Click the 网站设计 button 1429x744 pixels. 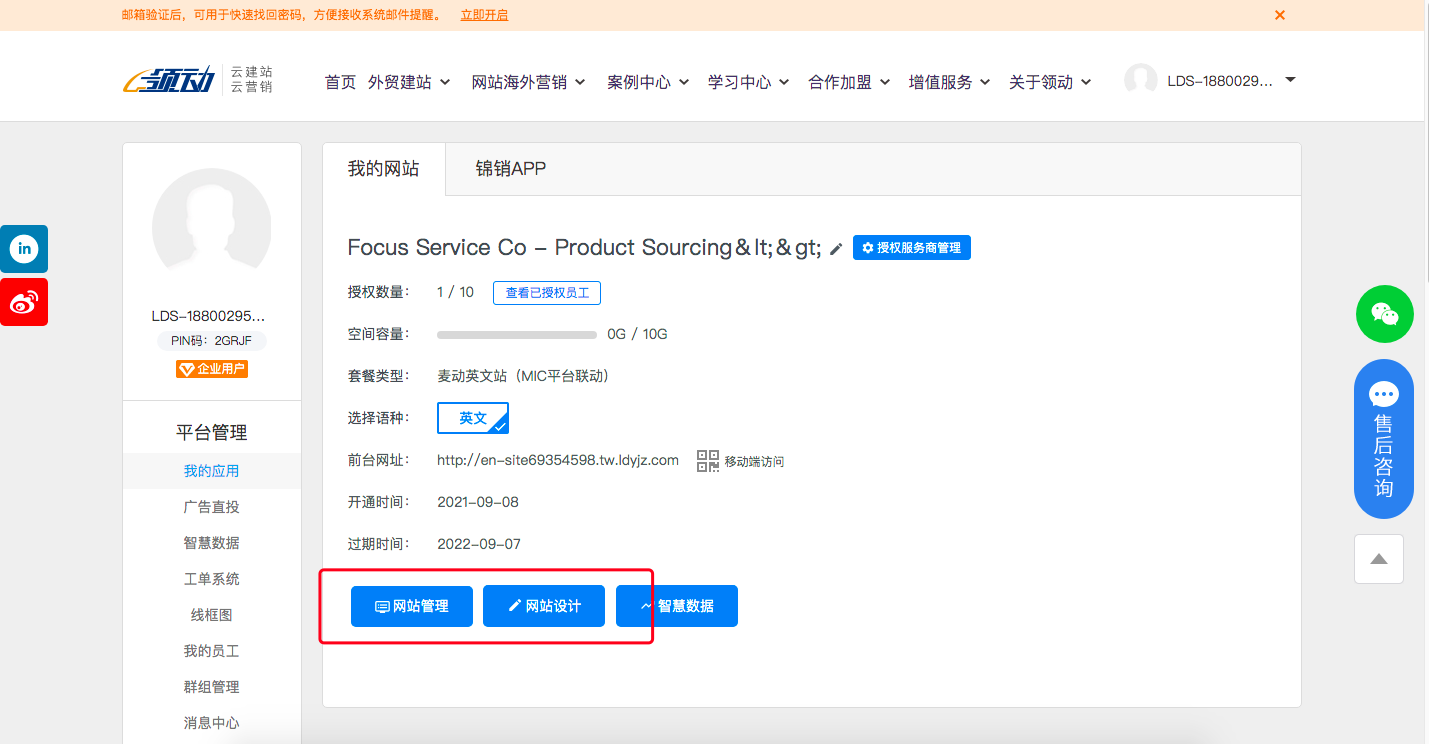[544, 606]
